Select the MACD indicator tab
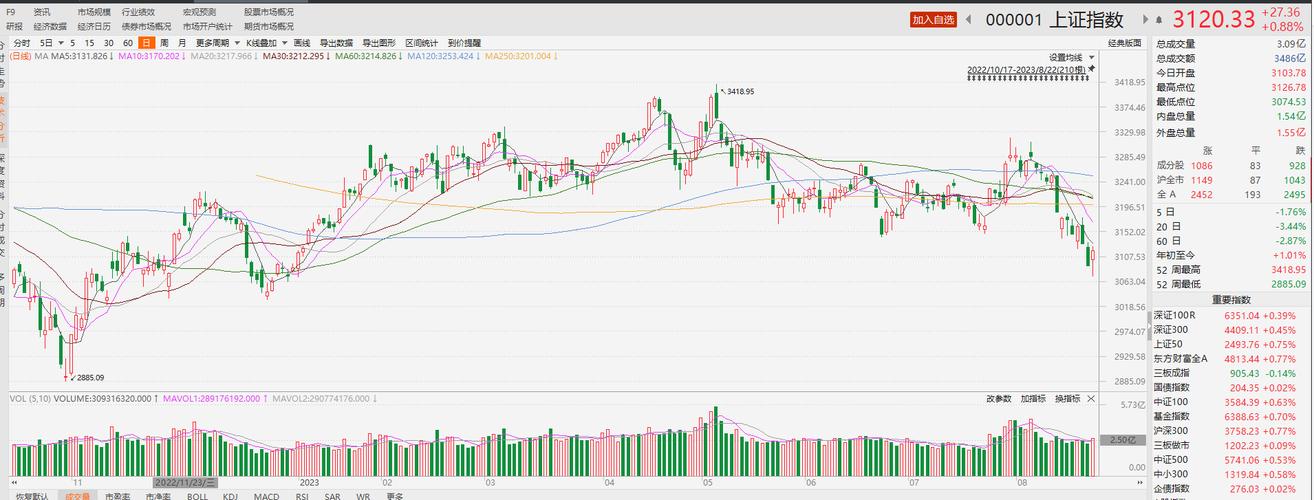The image size is (1314, 500). pyautogui.click(x=266, y=496)
